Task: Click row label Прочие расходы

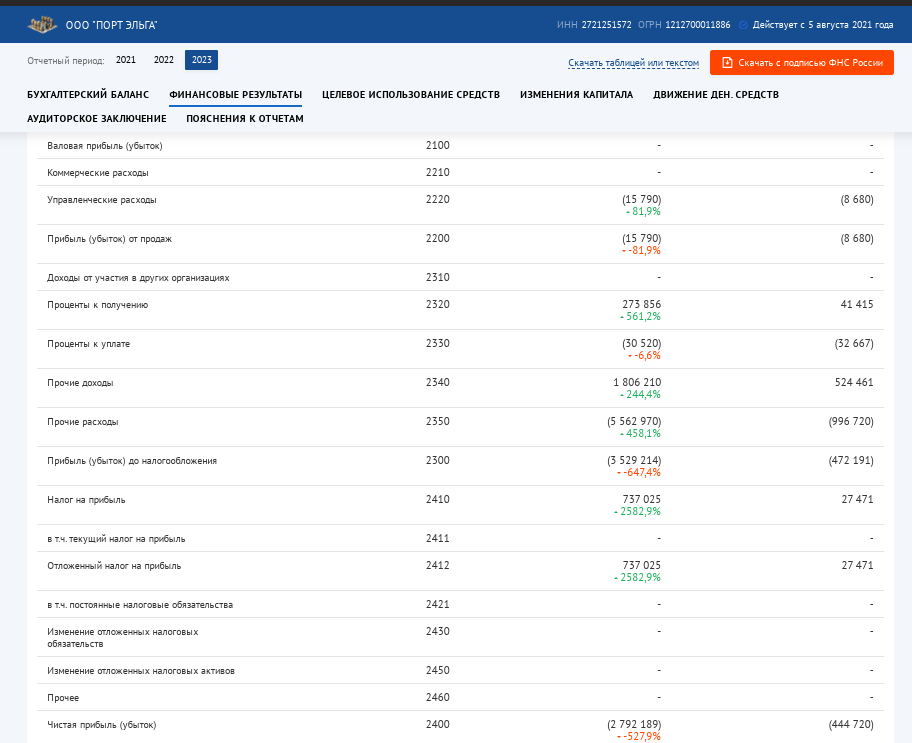Action: (83, 422)
